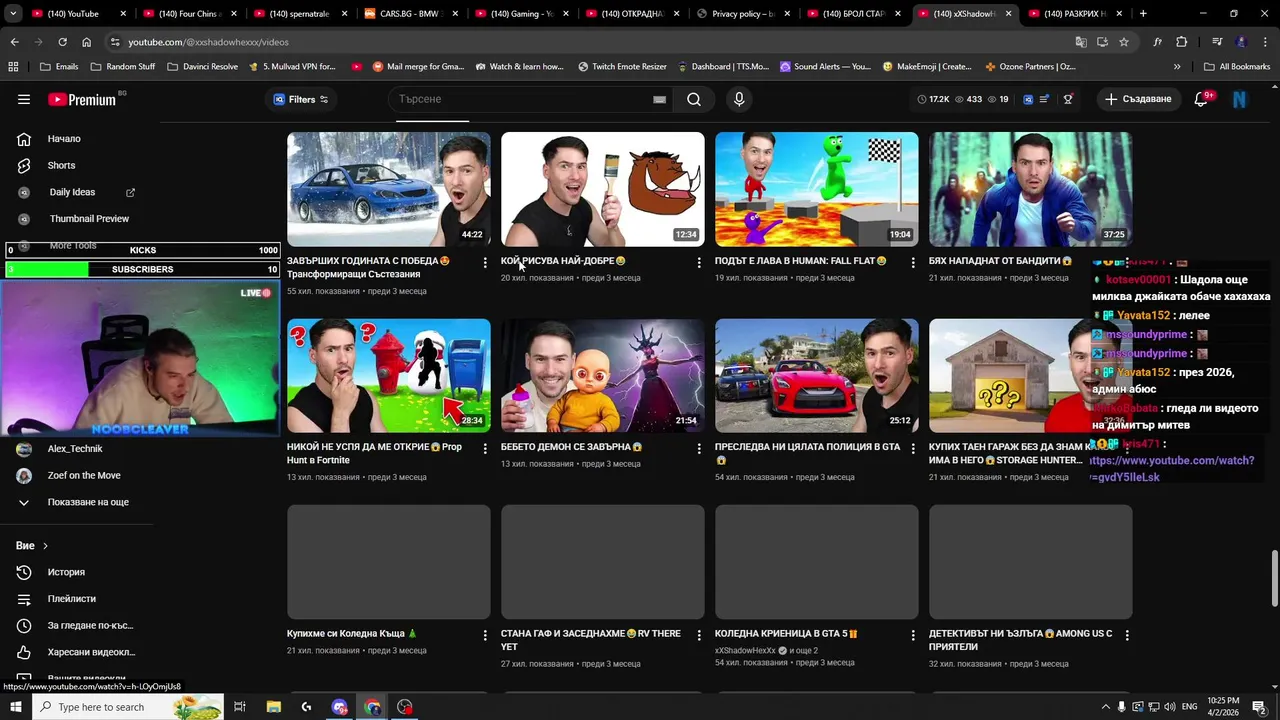Click the trophy icon in the stats bar
The width and height of the screenshot is (1280, 720).
pyautogui.click(x=1068, y=99)
